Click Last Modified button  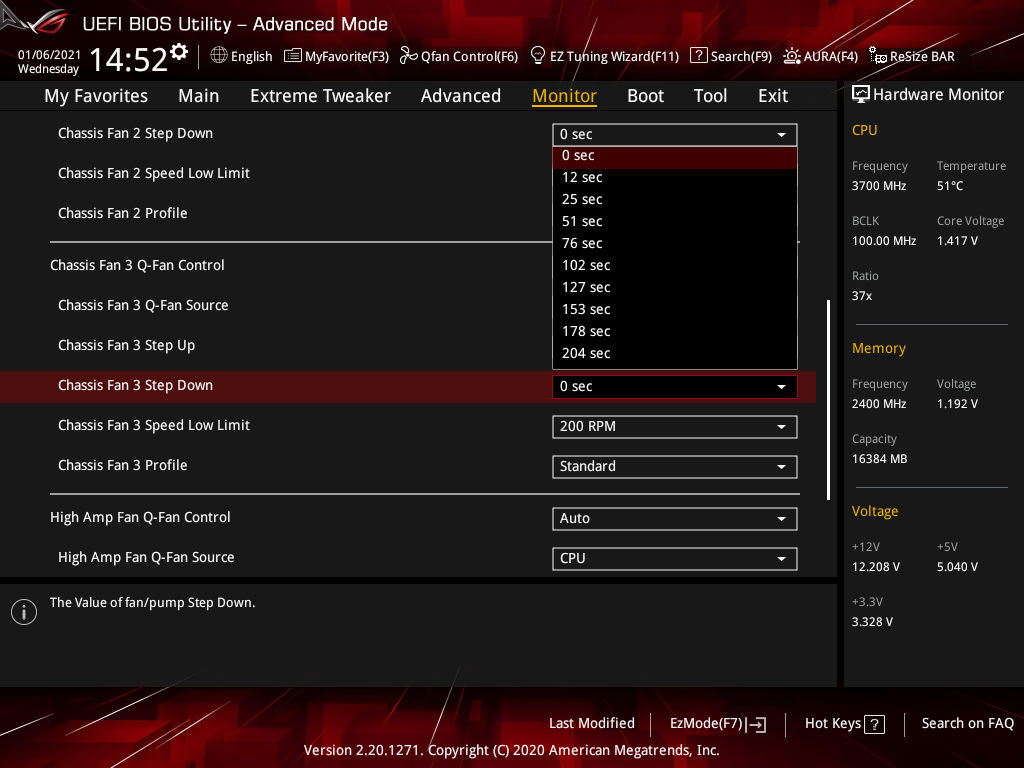tap(592, 724)
